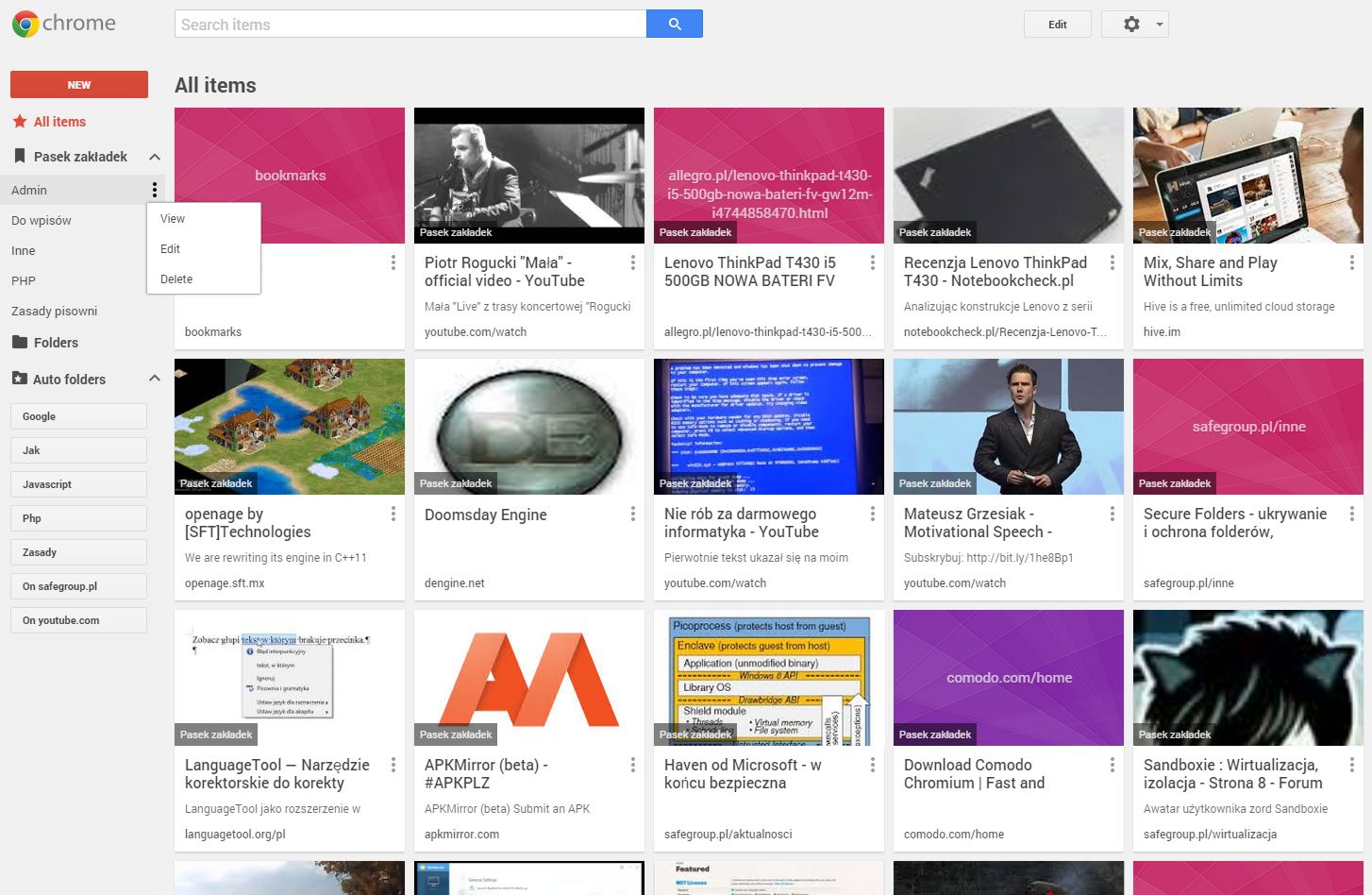This screenshot has width=1372, height=895.
Task: Open the youtube.com/watch link under Piotr Rogucki
Action: (476, 332)
